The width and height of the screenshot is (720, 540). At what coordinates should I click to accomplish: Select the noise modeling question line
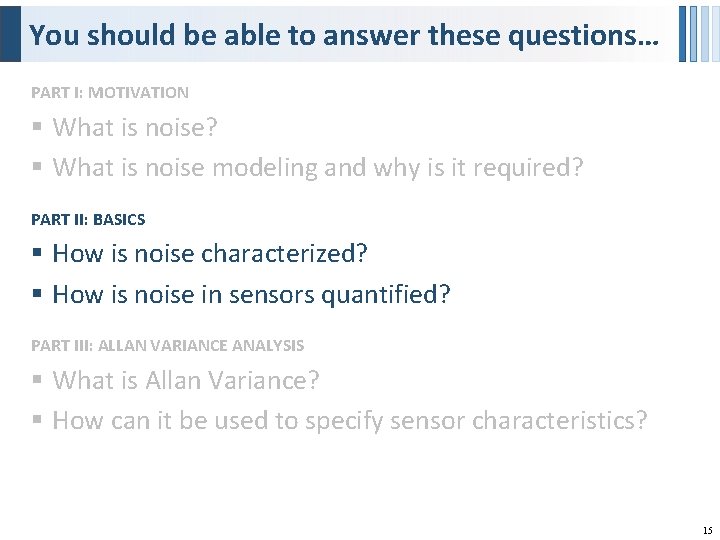point(317,168)
